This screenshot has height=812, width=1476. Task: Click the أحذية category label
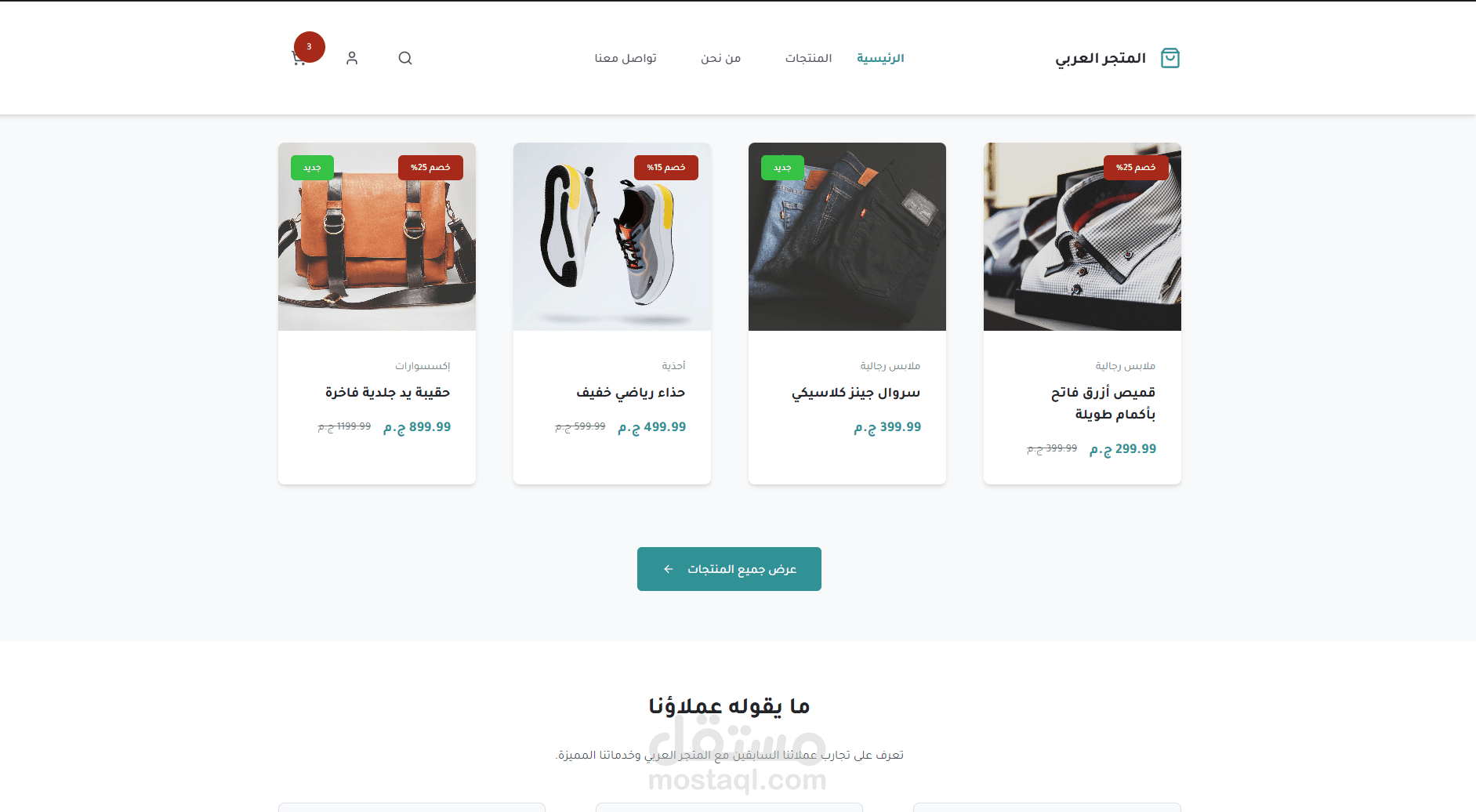673,366
